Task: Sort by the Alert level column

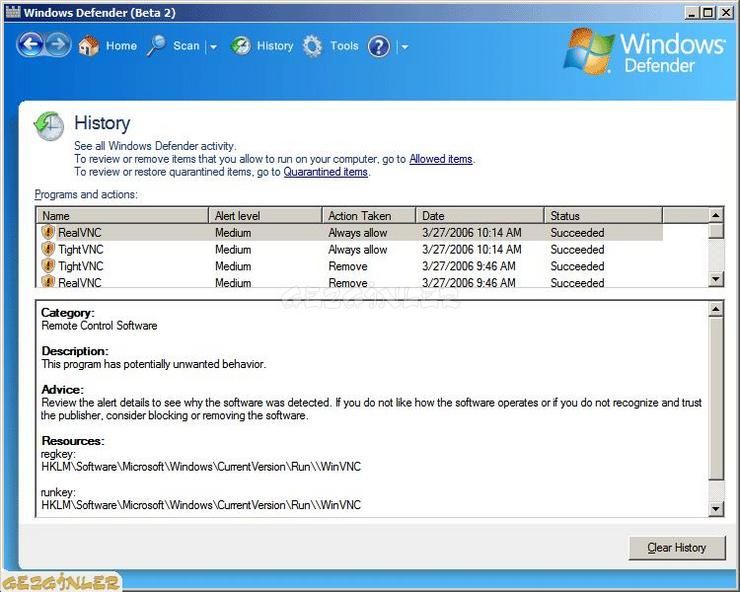Action: pyautogui.click(x=265, y=216)
